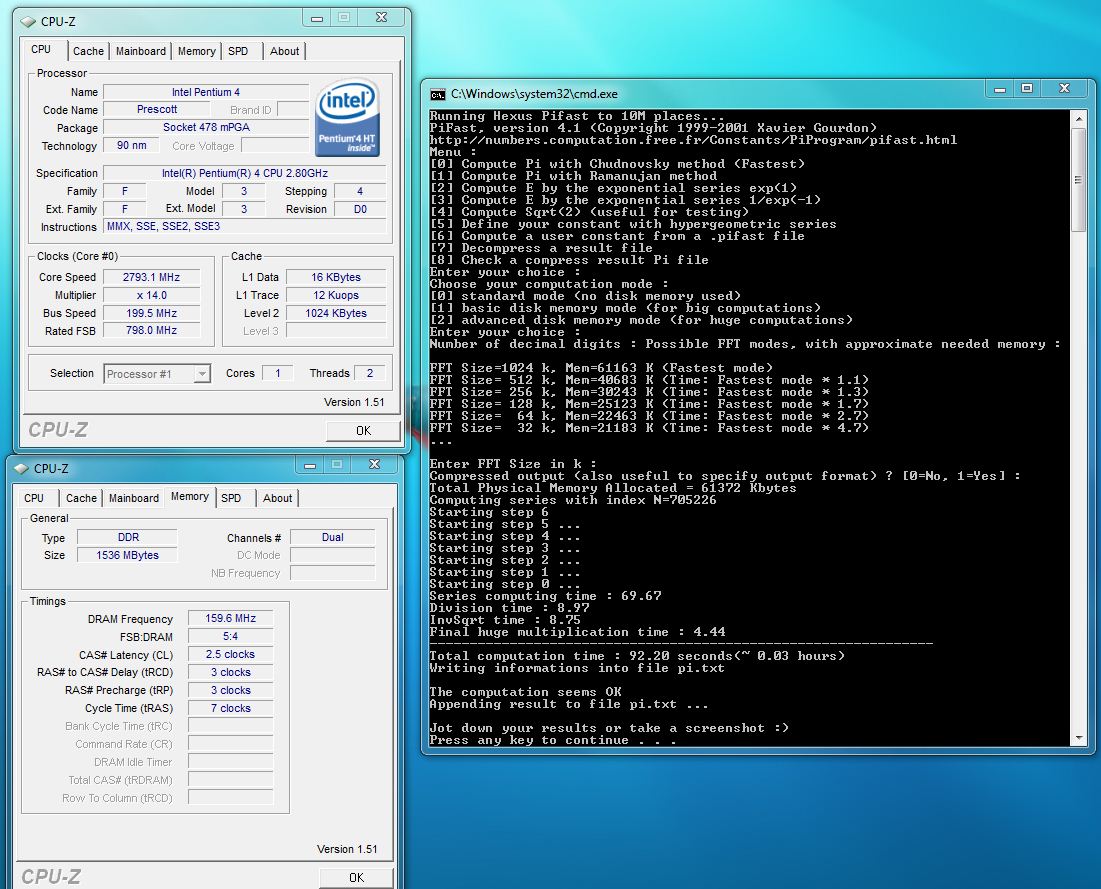Close the top CPU-Z window
The image size is (1101, 889).
382,18
